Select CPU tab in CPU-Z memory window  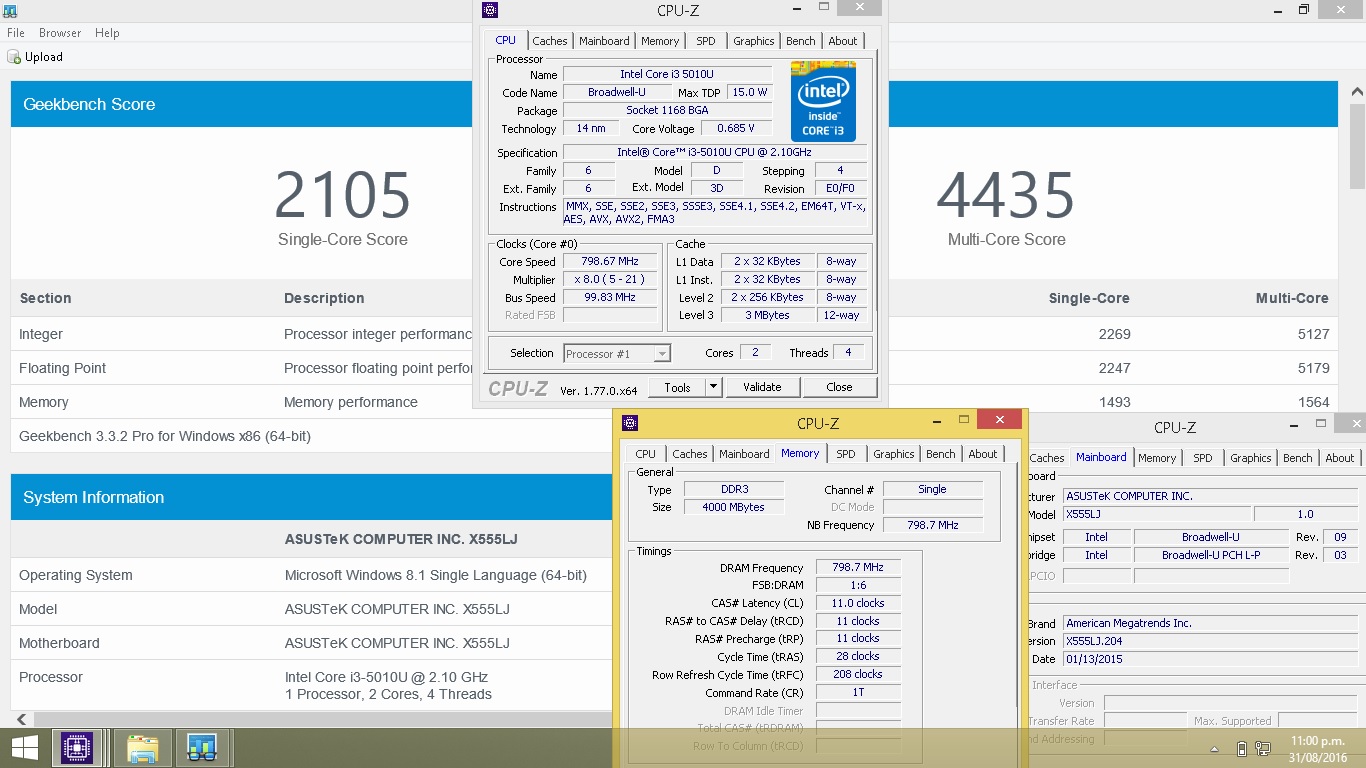tap(646, 454)
